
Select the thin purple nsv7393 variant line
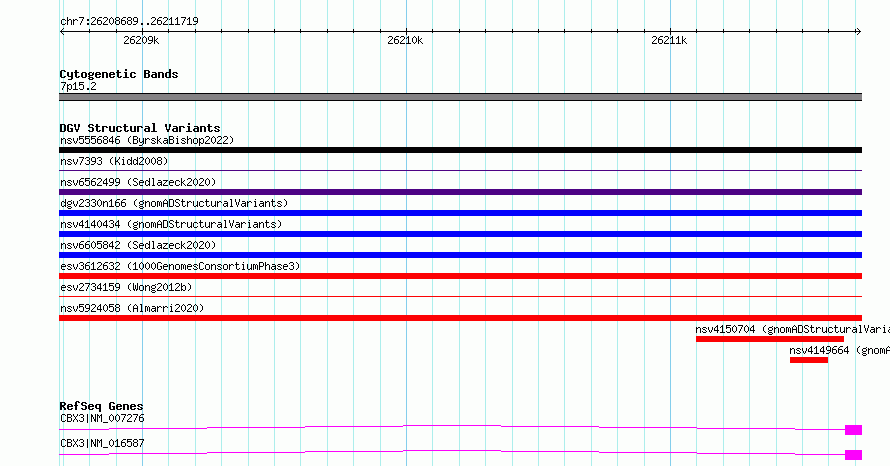tap(460, 170)
